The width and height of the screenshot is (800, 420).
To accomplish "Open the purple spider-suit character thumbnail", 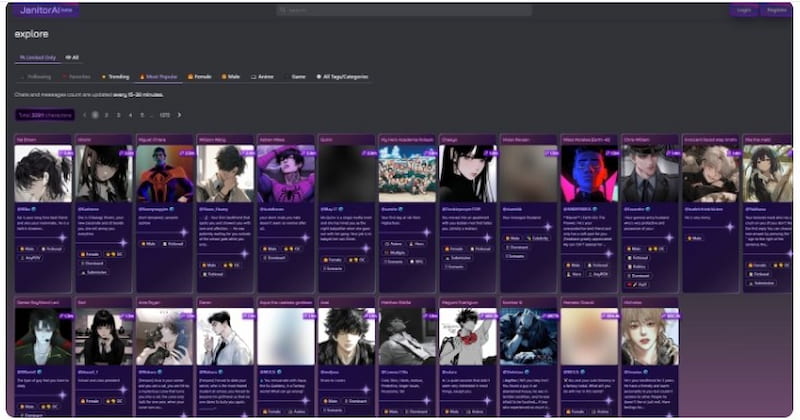I will point(286,174).
